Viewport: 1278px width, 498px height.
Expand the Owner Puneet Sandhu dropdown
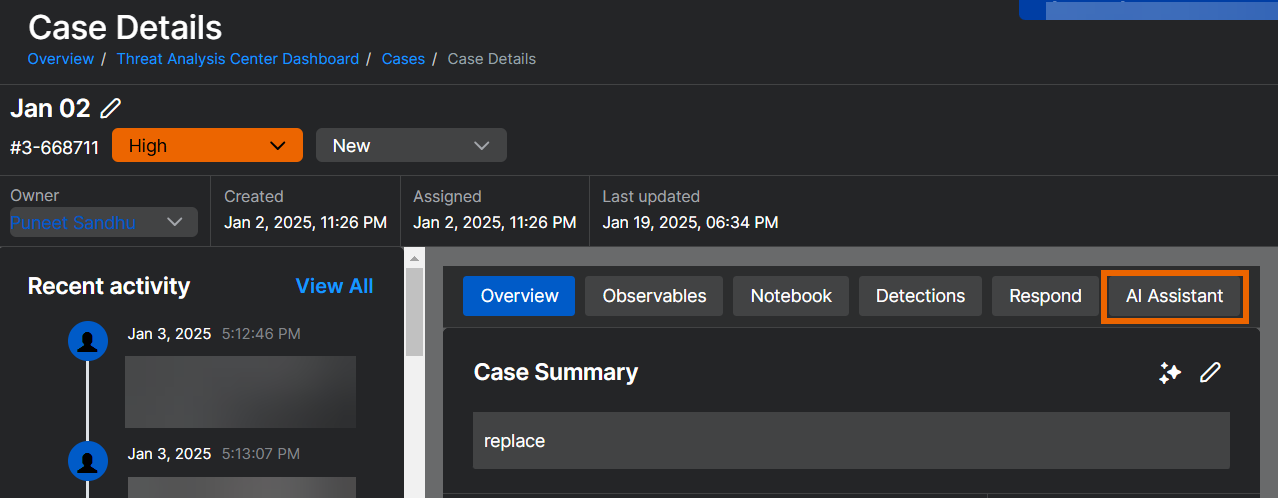(103, 222)
